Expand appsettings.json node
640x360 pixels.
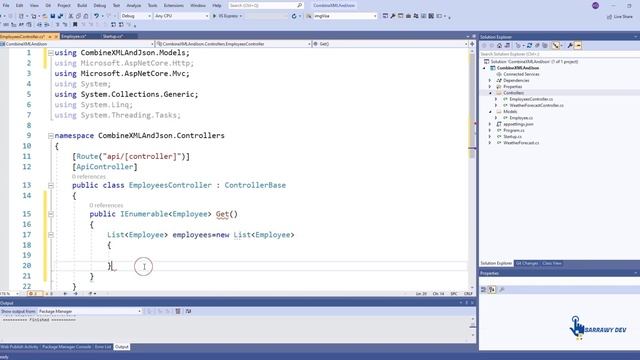491,124
